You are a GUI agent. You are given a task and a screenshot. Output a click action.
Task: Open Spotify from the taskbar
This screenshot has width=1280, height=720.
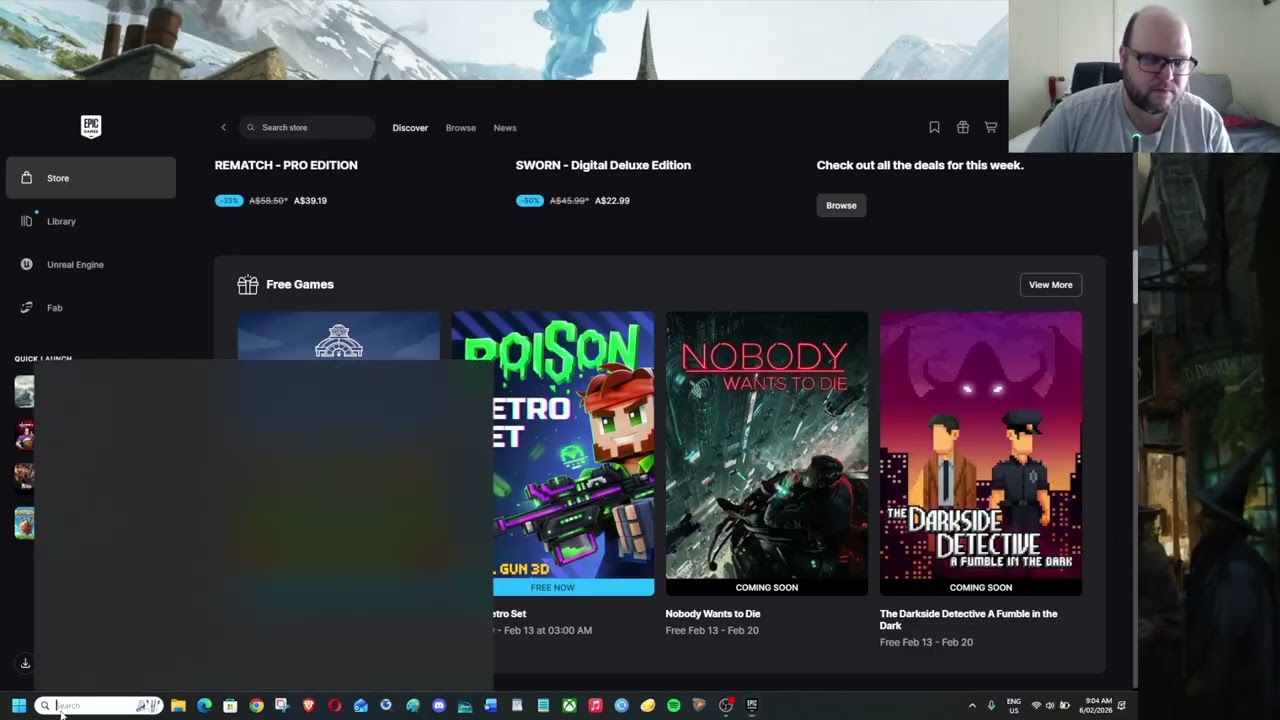(673, 706)
